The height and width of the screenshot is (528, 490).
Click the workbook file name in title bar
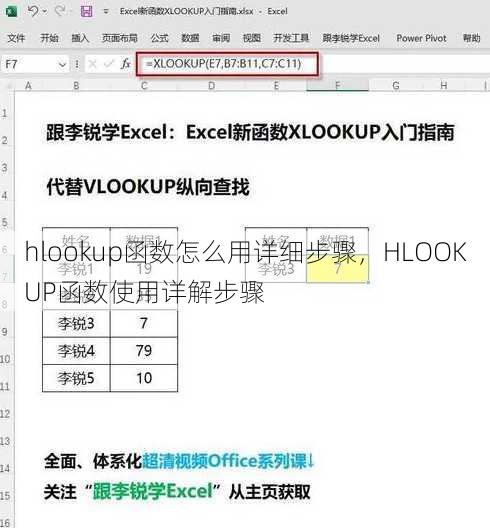(x=187, y=11)
